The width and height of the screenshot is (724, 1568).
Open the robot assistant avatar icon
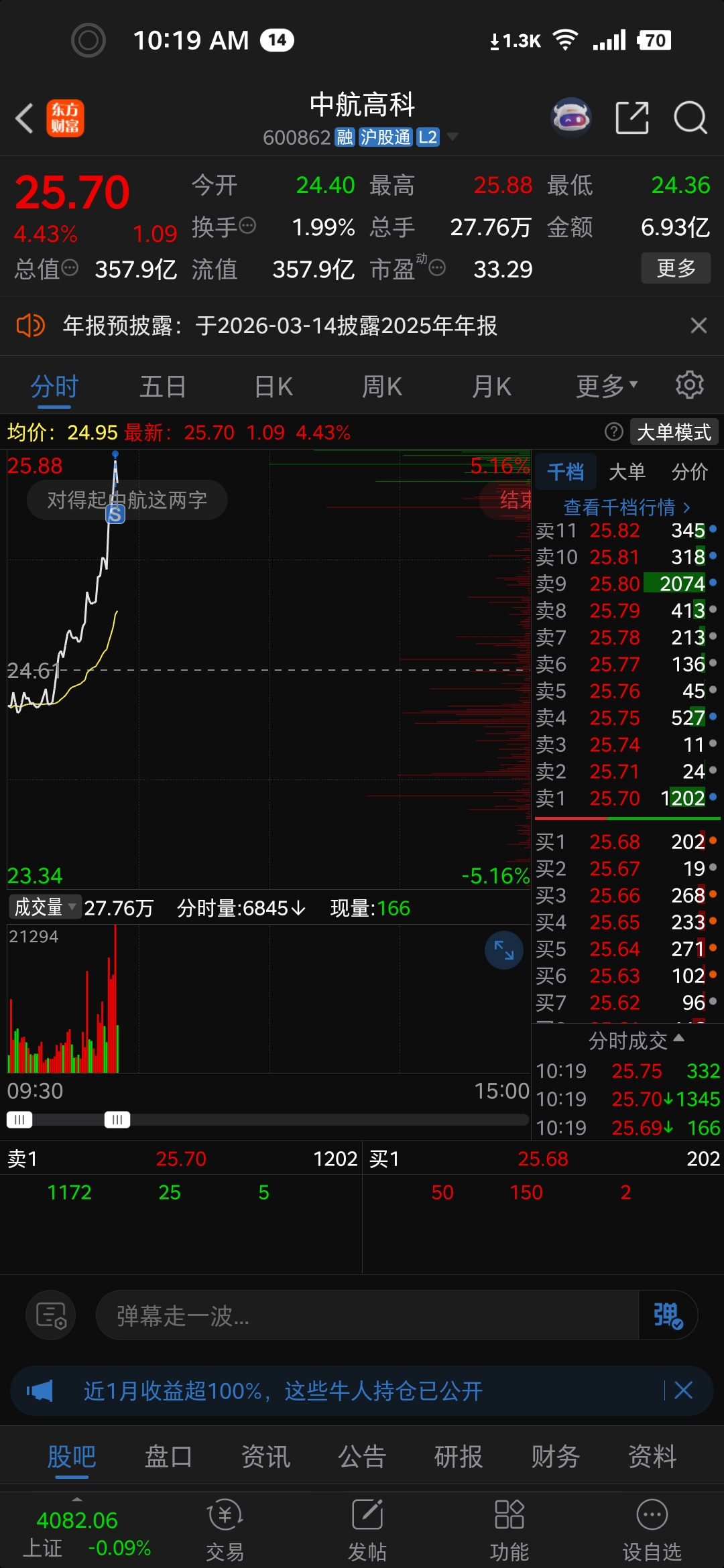click(570, 118)
